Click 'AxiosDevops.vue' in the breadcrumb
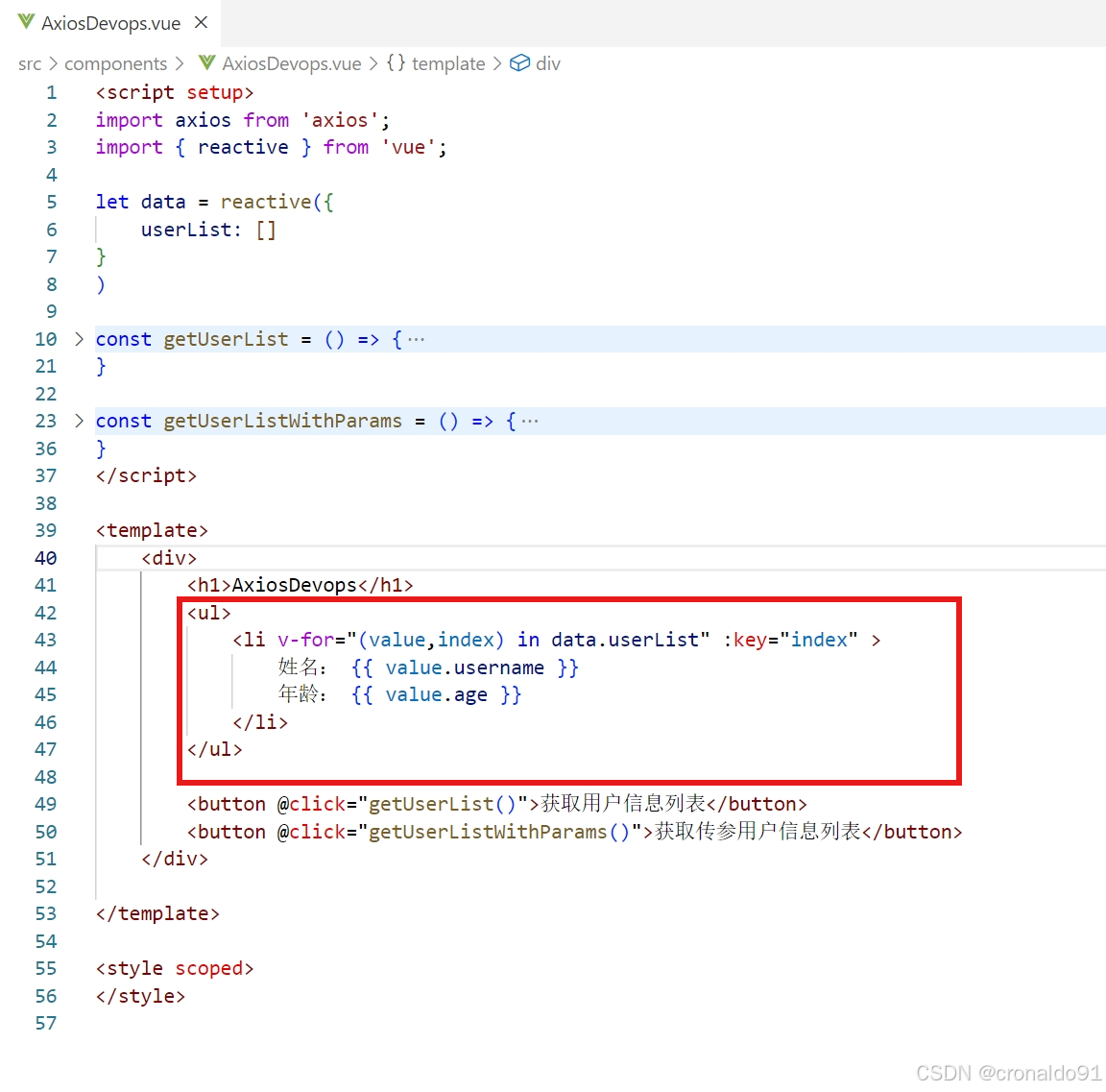 click(291, 64)
